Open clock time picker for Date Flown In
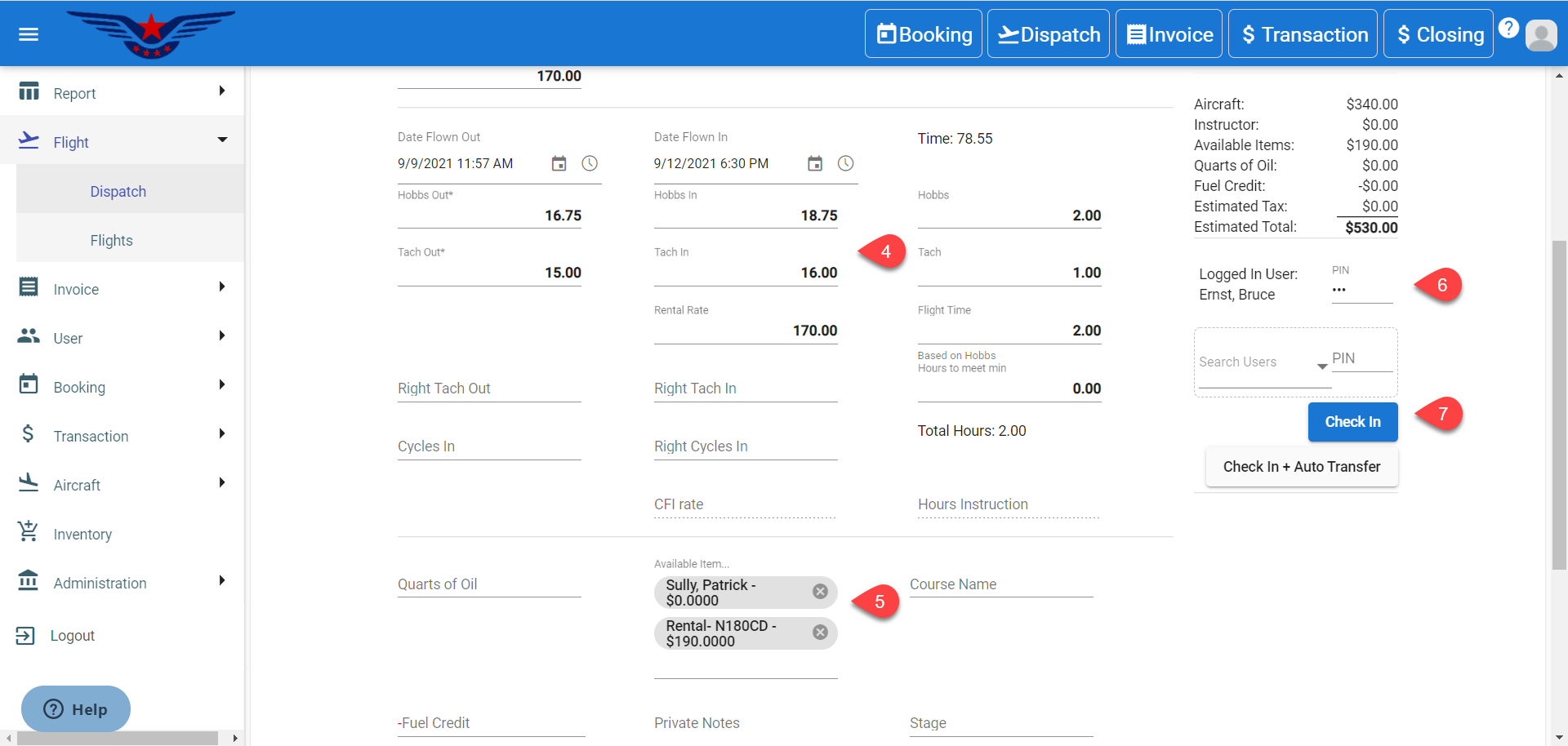 [846, 164]
